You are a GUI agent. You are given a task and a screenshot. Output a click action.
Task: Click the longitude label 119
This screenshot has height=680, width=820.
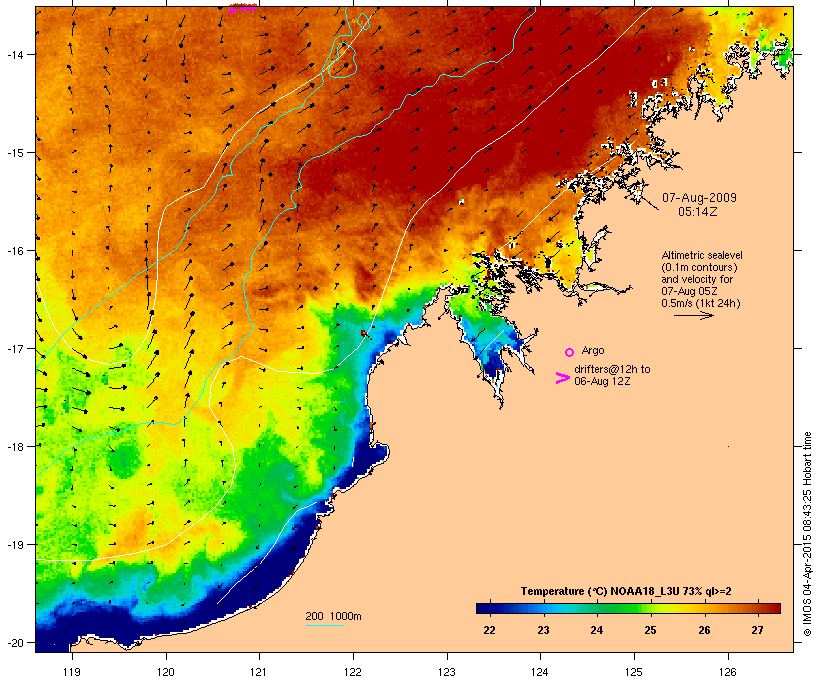[72, 672]
